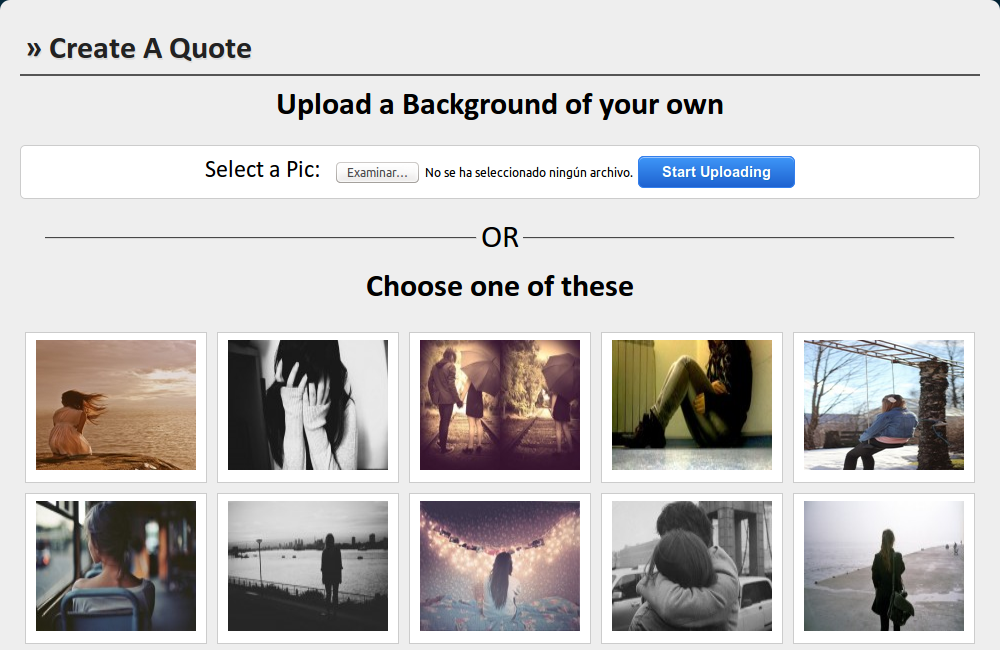Select the grayscale silhouette by the river thumbnail
The height and width of the screenshot is (650, 1000).
click(x=308, y=566)
